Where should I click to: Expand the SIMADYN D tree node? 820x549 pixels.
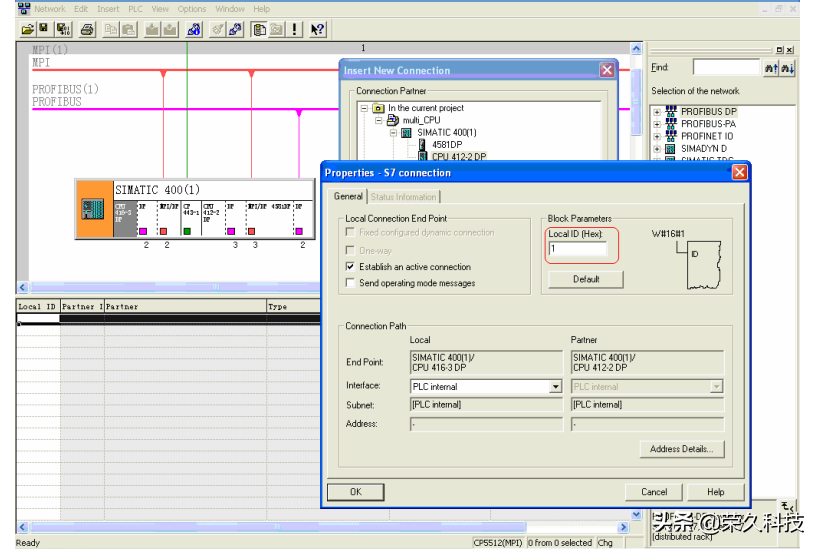[657, 149]
